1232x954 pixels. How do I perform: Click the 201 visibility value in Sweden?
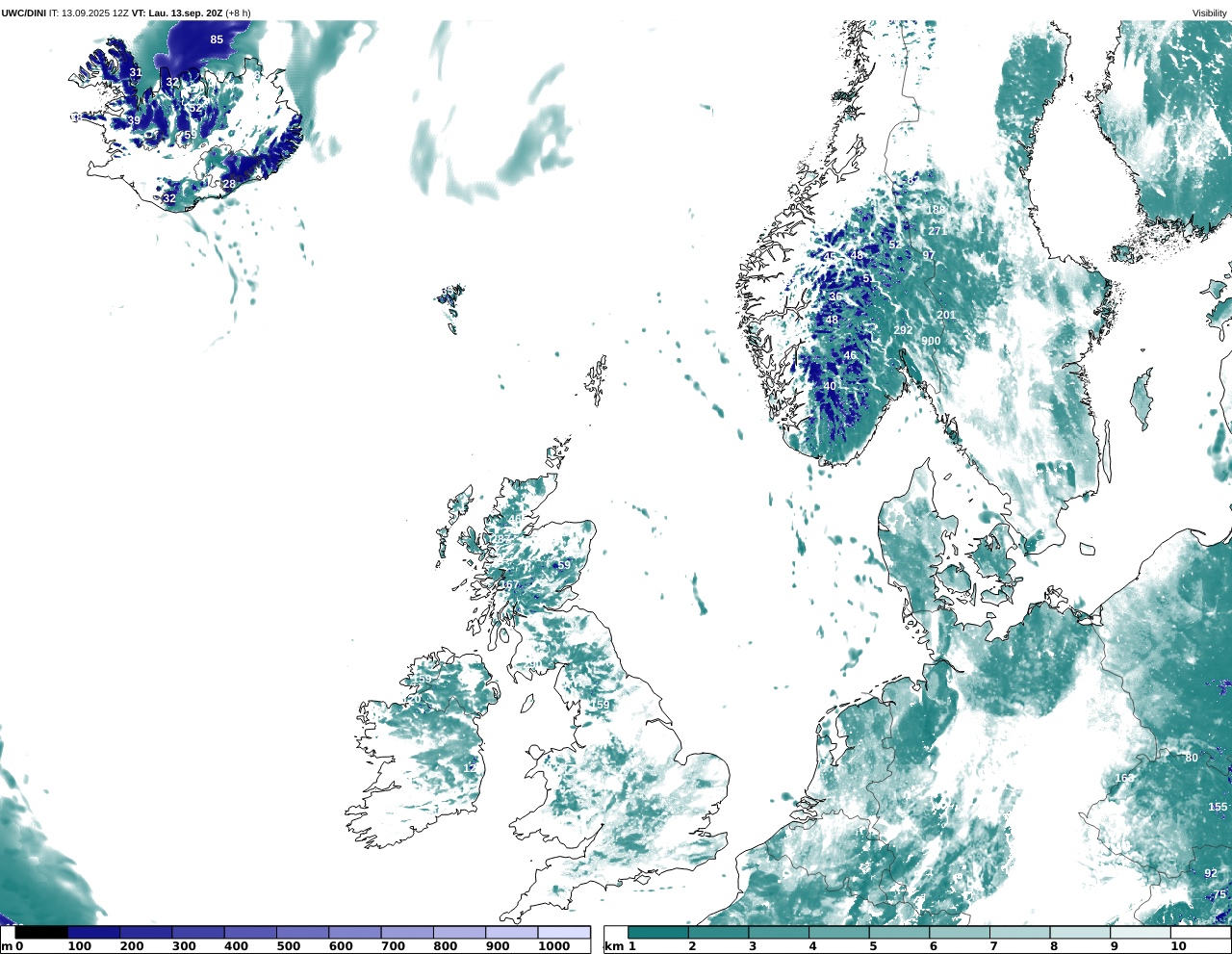946,315
